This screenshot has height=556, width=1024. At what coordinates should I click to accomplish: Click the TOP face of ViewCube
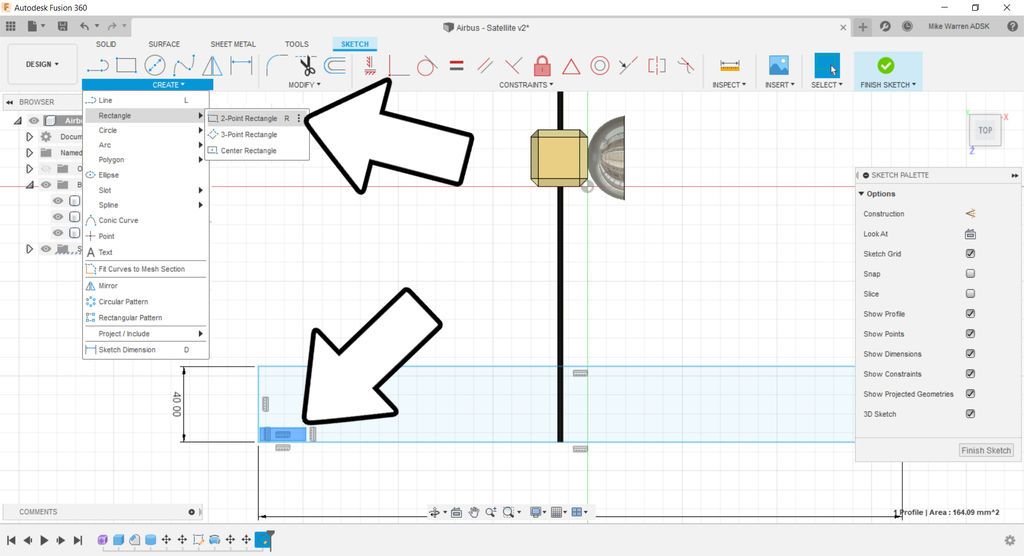coord(985,130)
